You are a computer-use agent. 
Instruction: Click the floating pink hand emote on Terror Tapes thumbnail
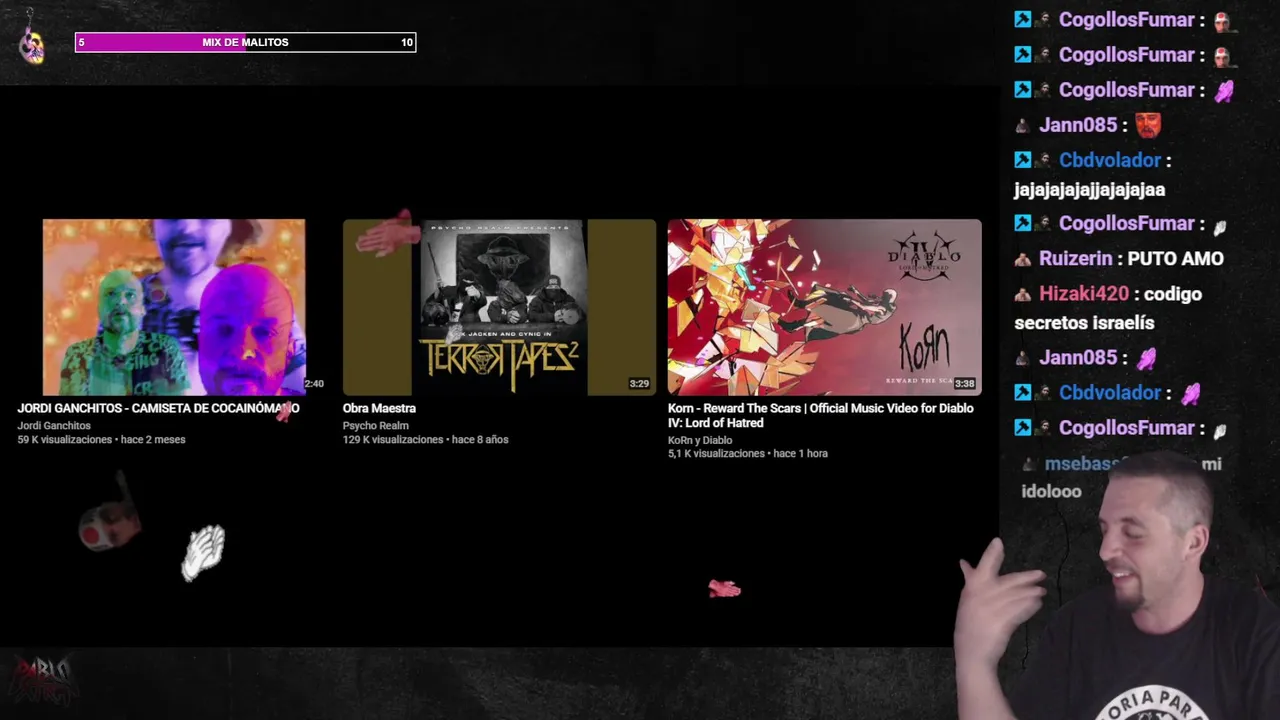[388, 234]
